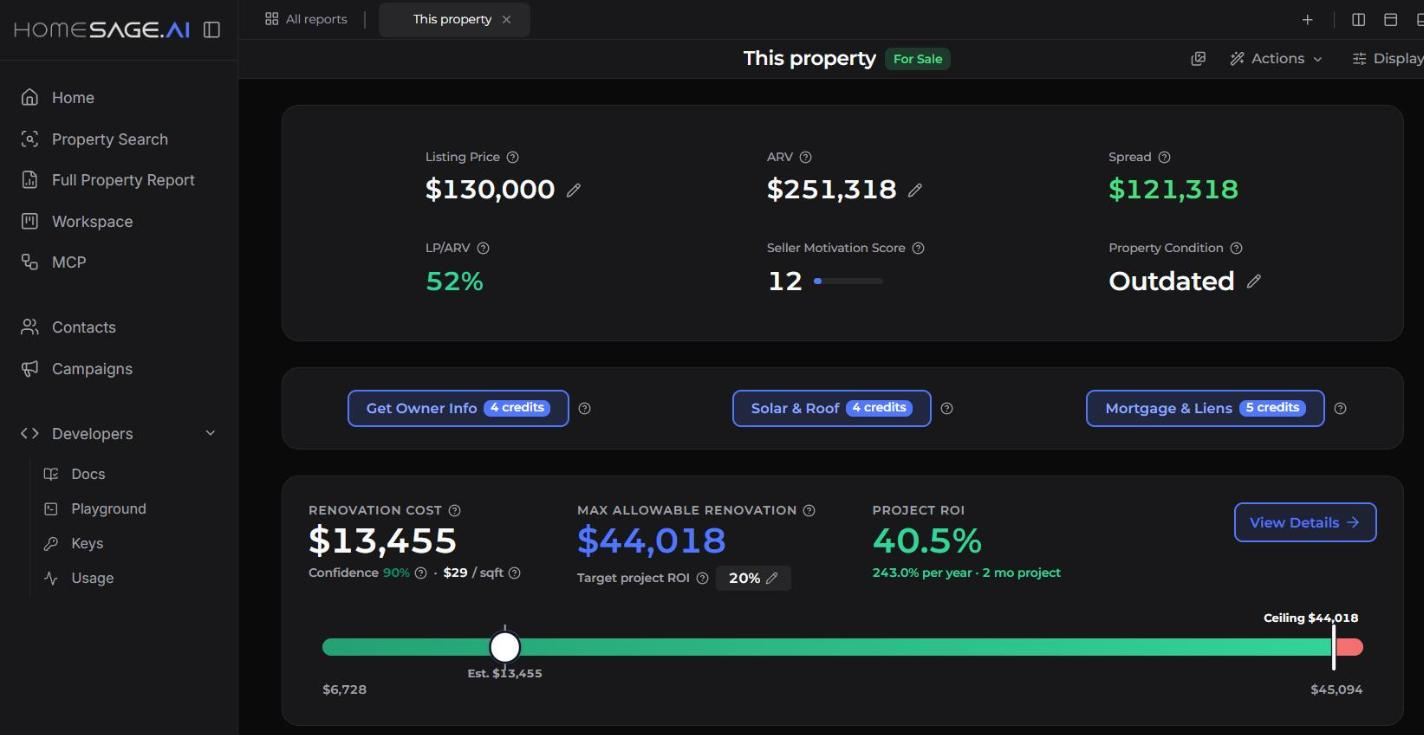Open Target project ROI help icon

click(x=702, y=578)
